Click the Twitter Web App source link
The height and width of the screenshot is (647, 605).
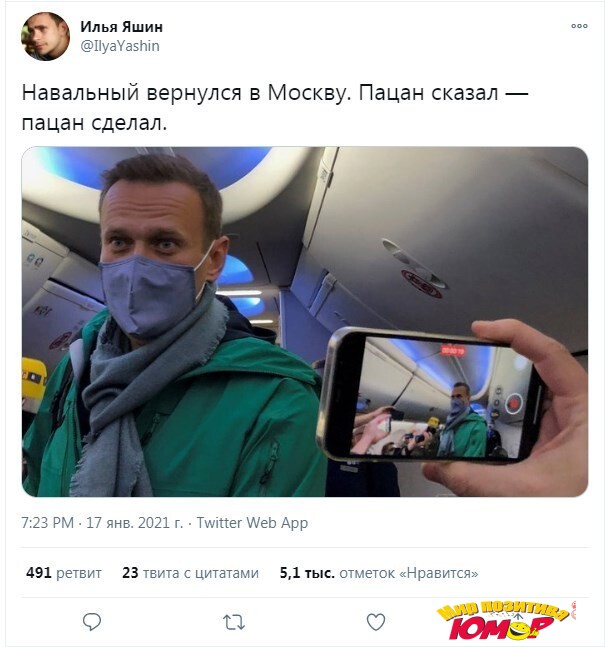point(252,523)
